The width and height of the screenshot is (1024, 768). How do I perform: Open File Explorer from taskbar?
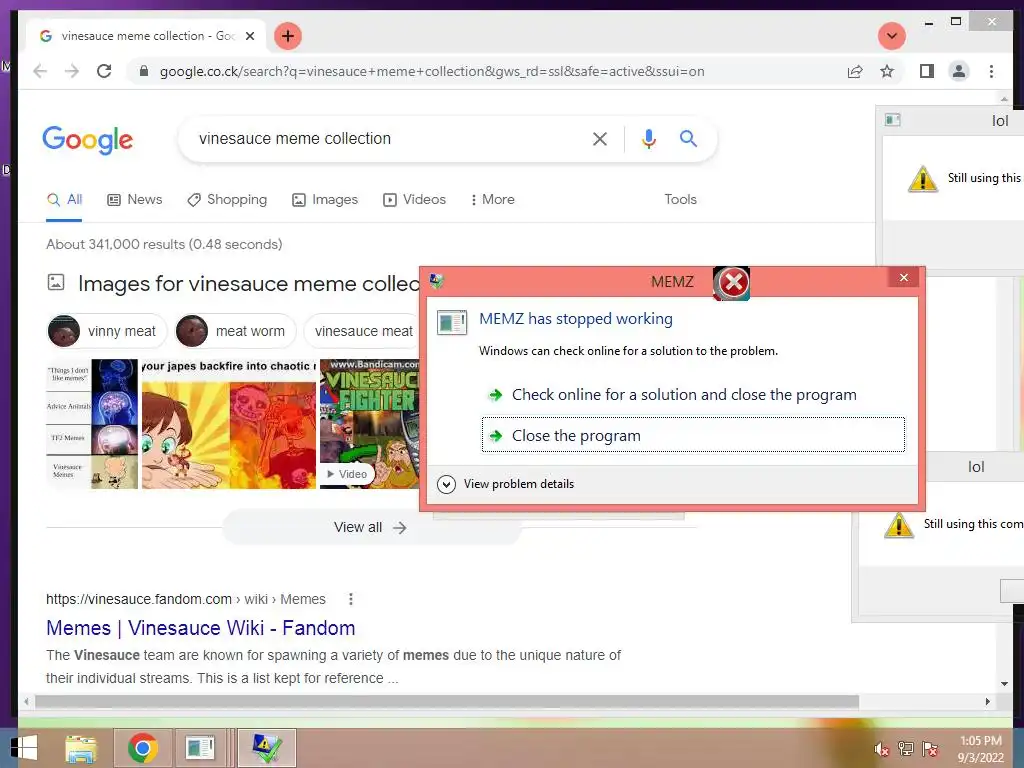pyautogui.click(x=81, y=748)
